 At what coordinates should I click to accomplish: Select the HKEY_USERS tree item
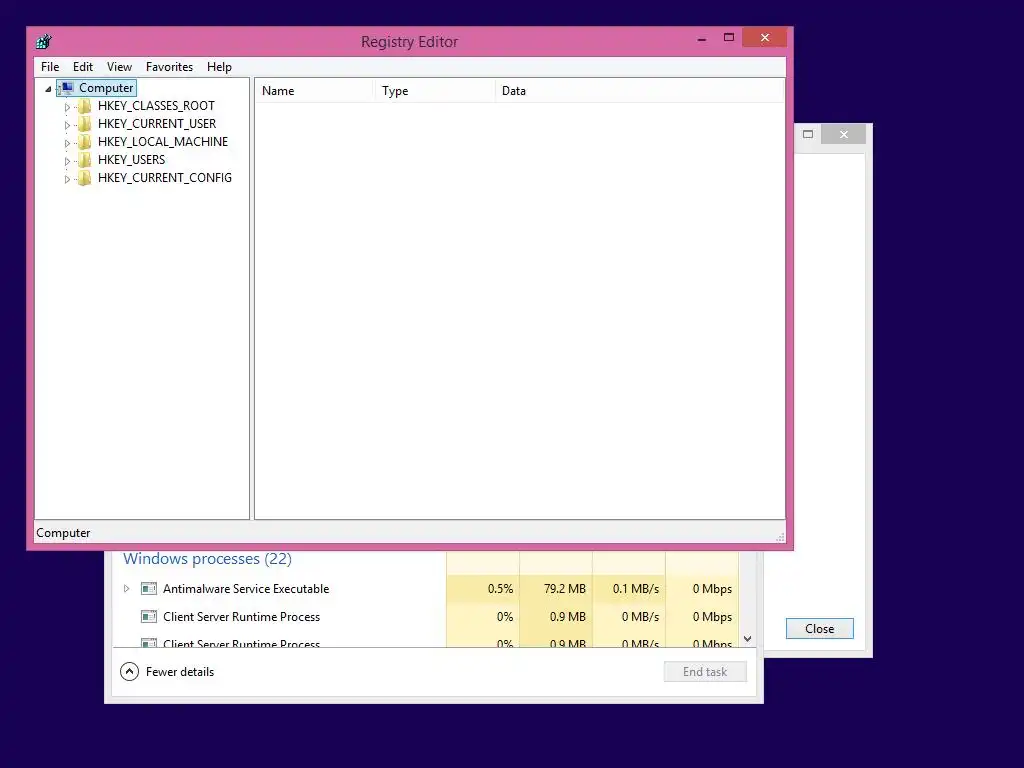click(131, 160)
